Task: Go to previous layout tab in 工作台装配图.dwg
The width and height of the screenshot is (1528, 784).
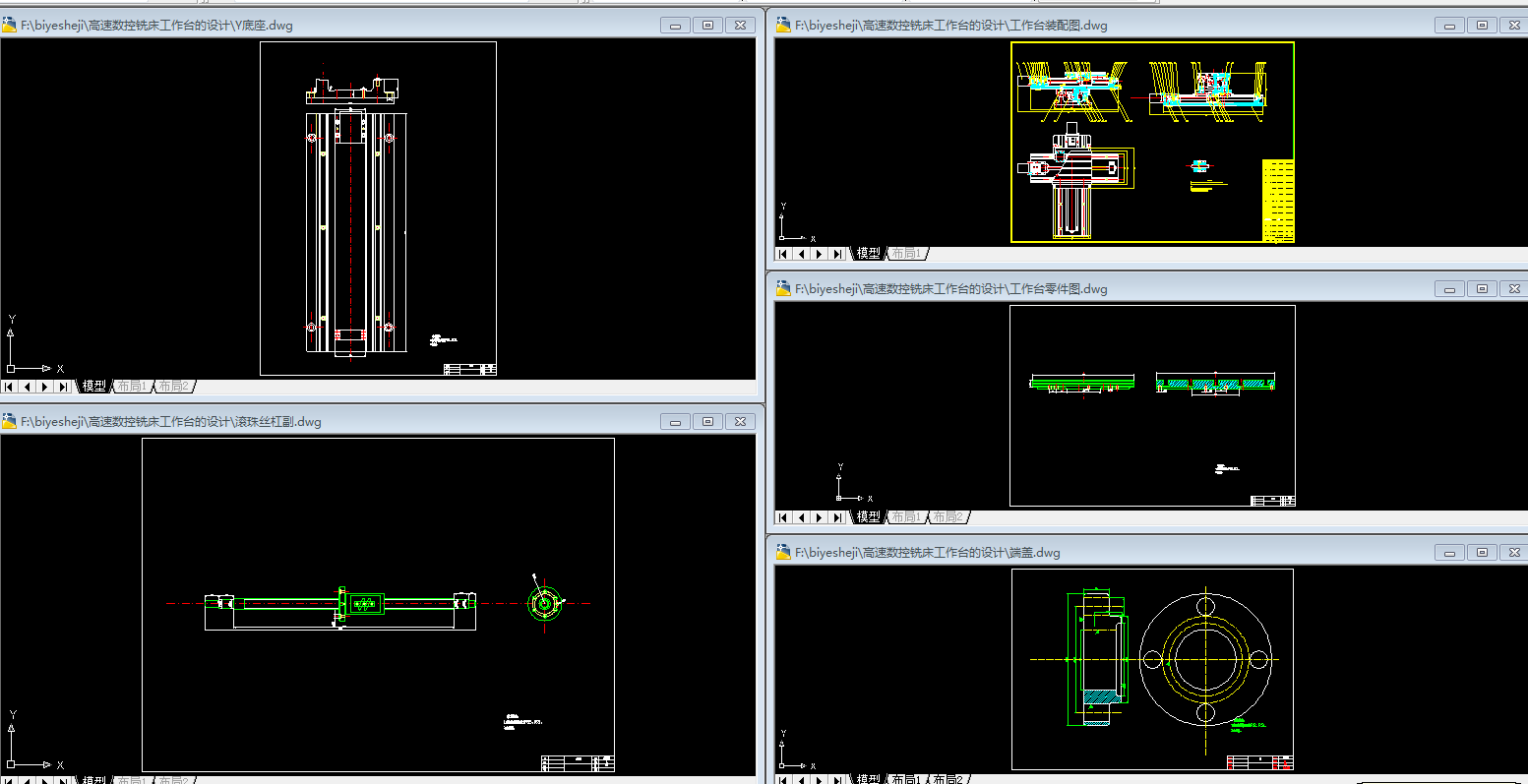Action: (x=802, y=254)
